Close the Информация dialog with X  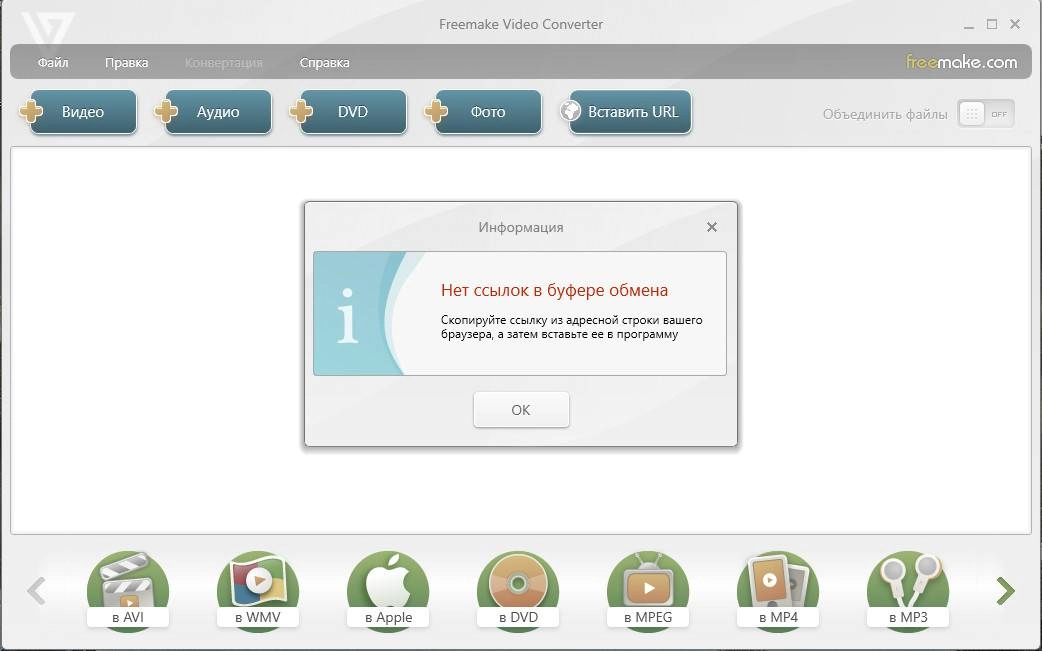click(712, 227)
